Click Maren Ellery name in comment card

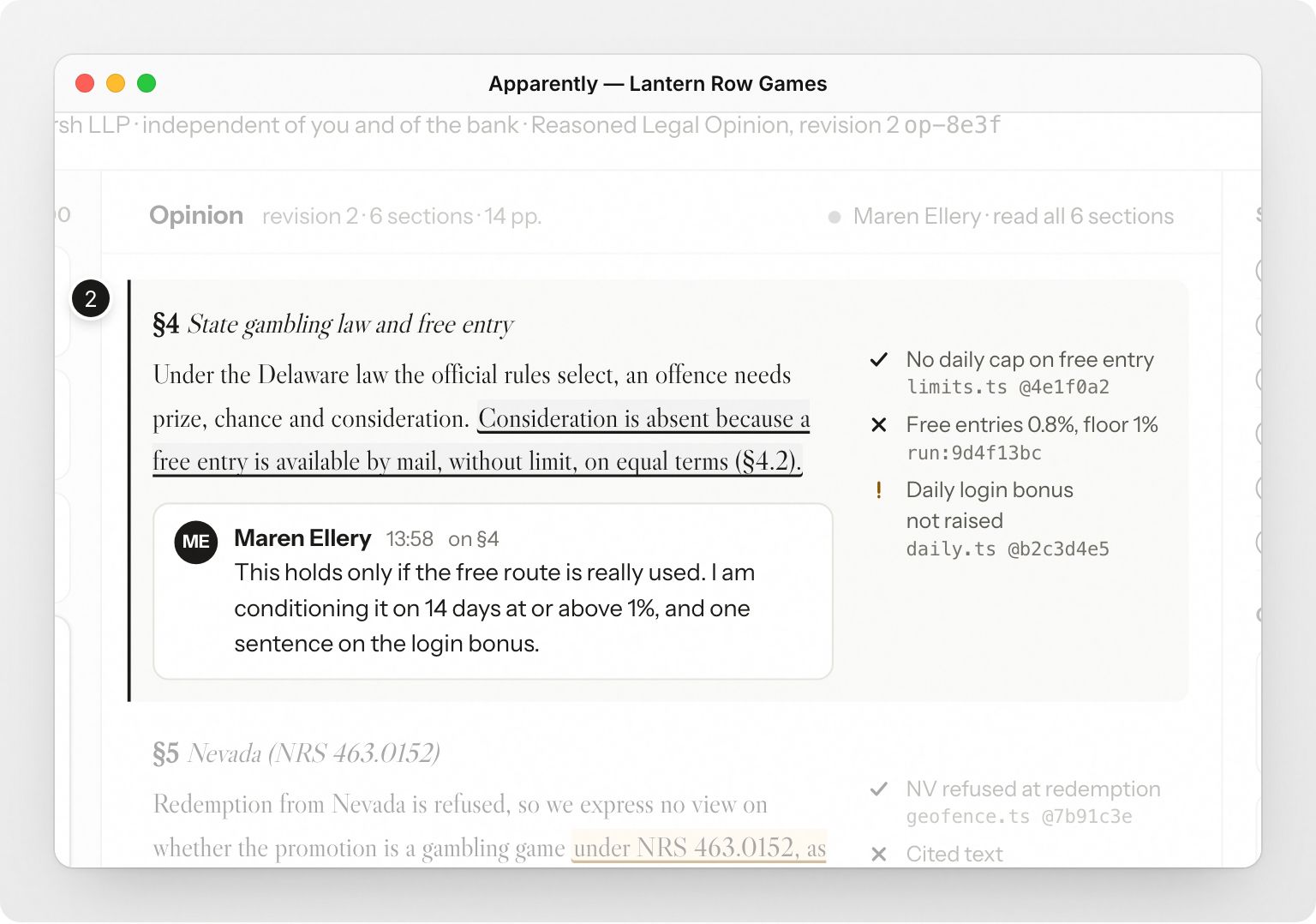[302, 538]
